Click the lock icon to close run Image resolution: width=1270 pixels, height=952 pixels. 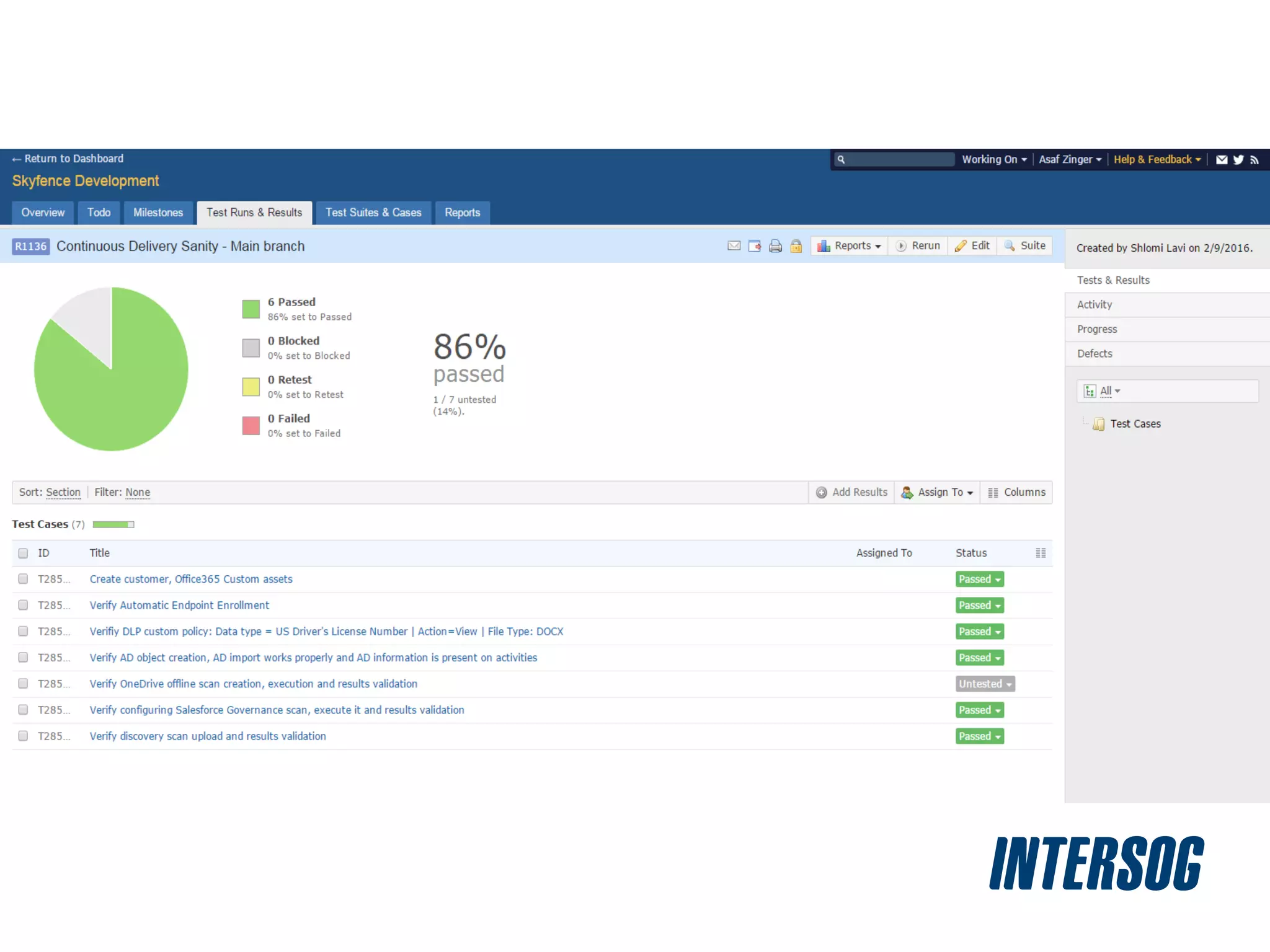click(x=796, y=246)
